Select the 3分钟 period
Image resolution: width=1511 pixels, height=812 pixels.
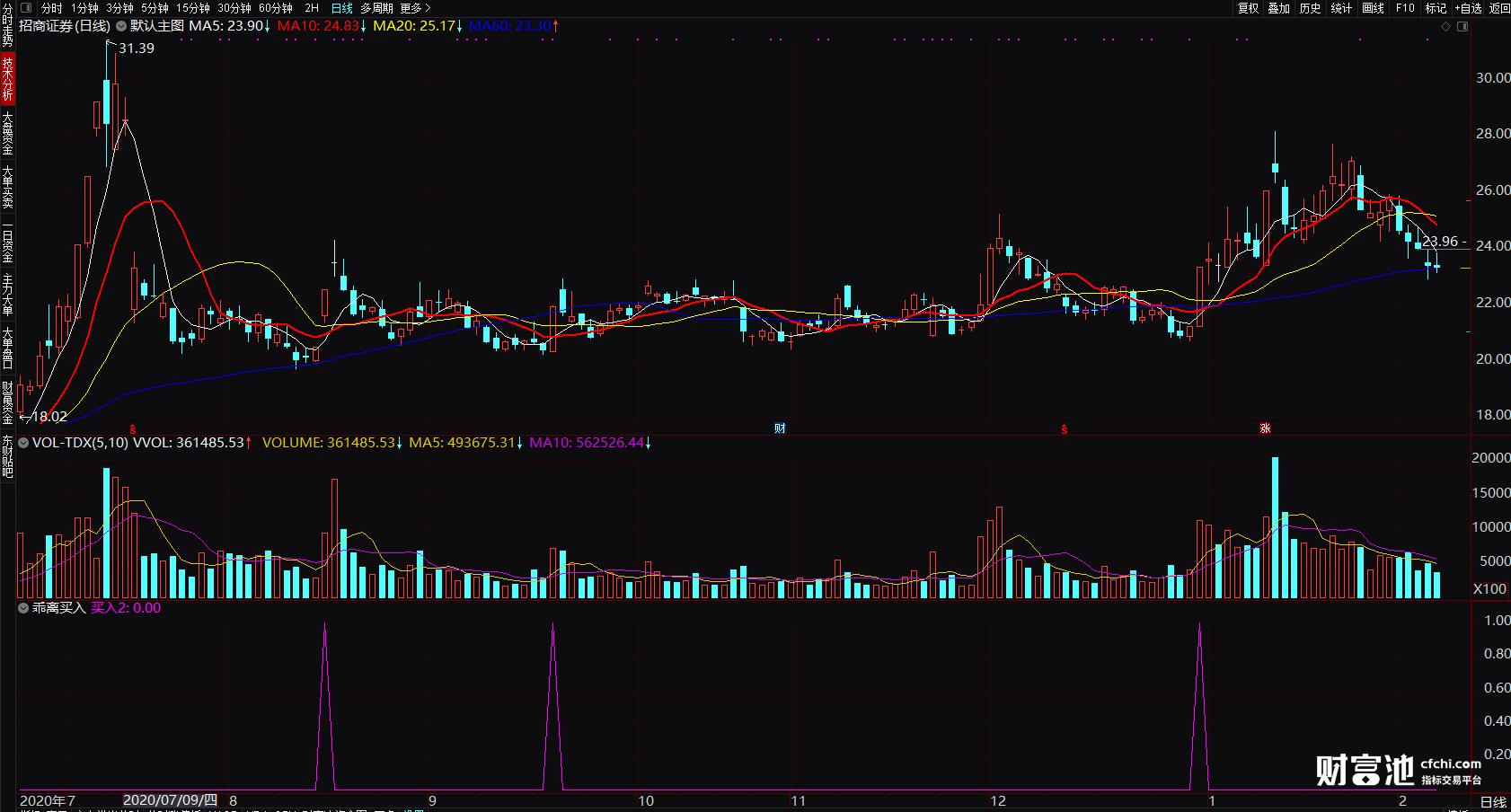point(120,8)
